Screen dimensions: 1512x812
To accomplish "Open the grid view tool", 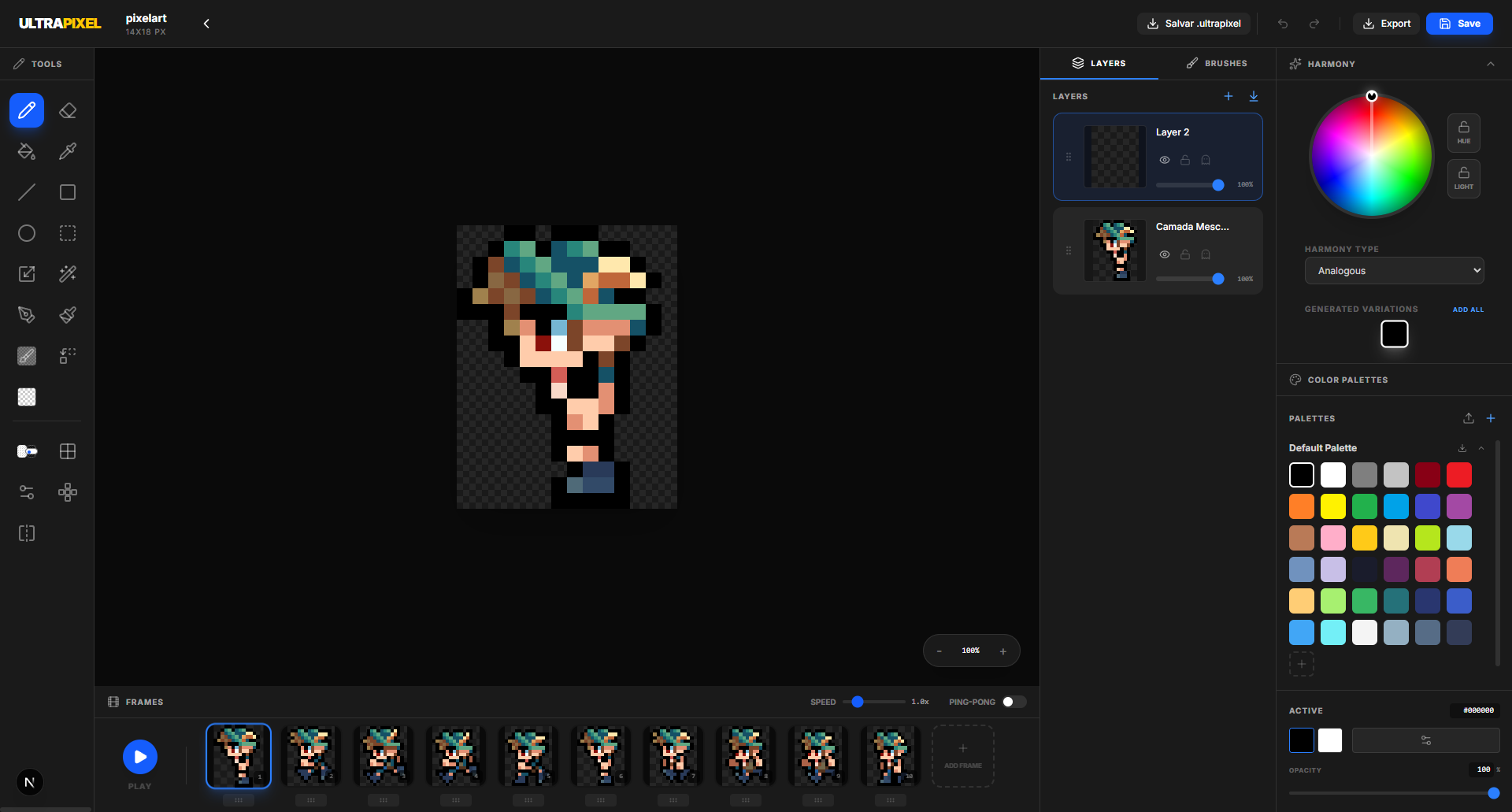I will point(68,451).
